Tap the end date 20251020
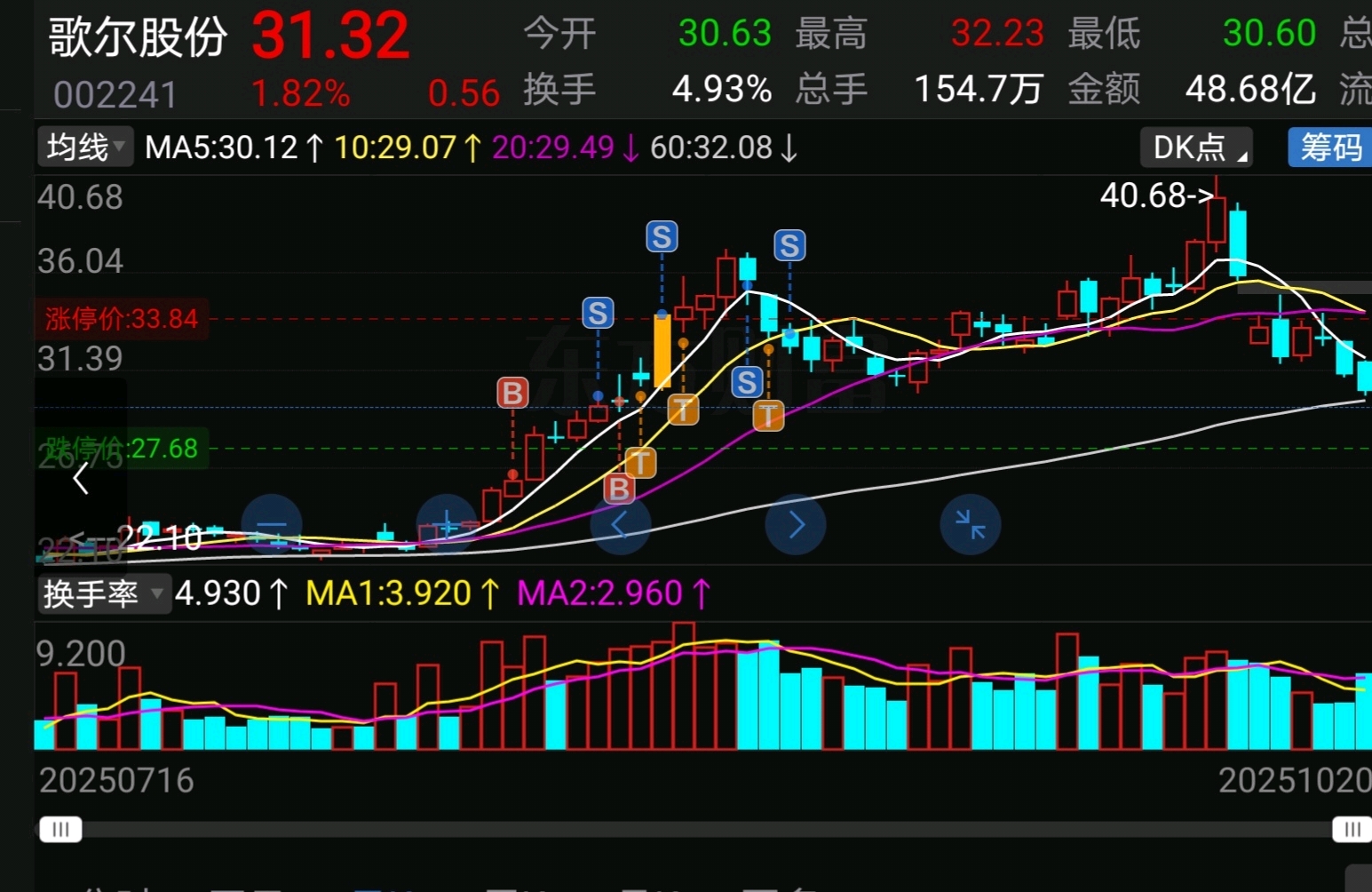 click(1295, 781)
